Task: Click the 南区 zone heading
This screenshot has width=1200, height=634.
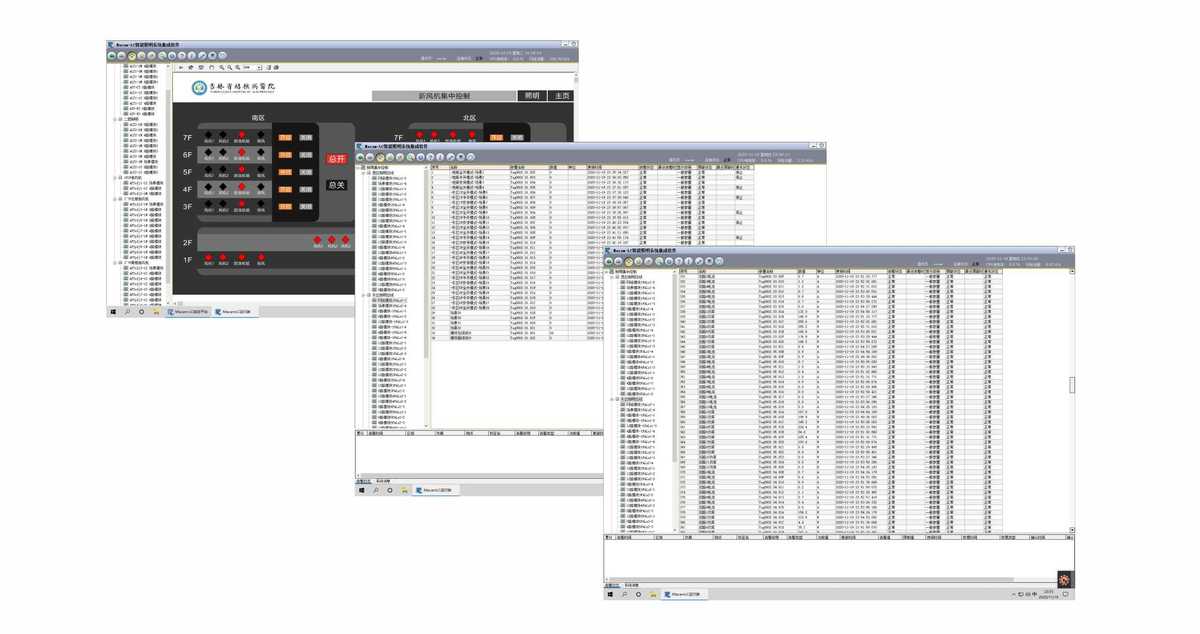Action: (258, 118)
